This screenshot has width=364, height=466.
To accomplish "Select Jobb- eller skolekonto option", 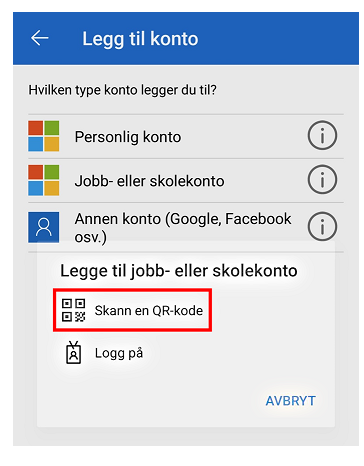I will [x=186, y=181].
